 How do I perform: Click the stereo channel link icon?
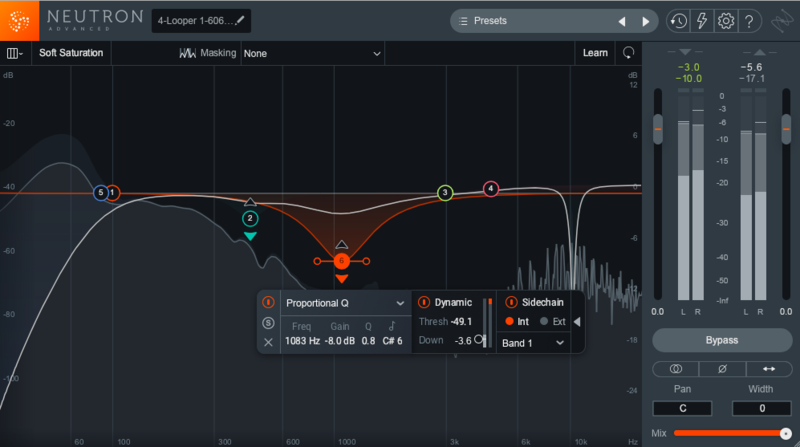click(x=676, y=368)
